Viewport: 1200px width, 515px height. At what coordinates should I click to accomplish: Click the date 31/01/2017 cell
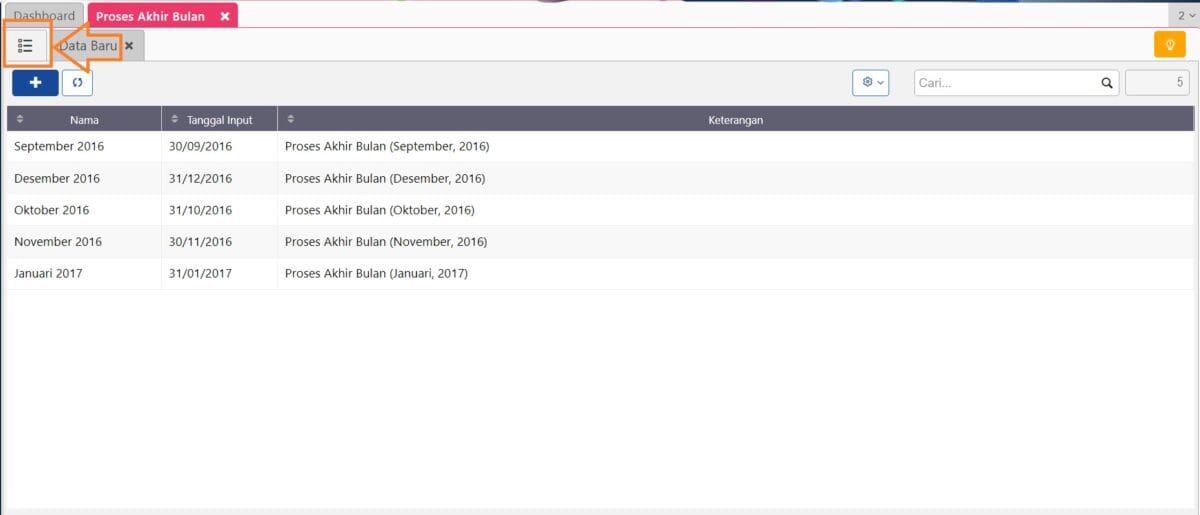point(200,273)
